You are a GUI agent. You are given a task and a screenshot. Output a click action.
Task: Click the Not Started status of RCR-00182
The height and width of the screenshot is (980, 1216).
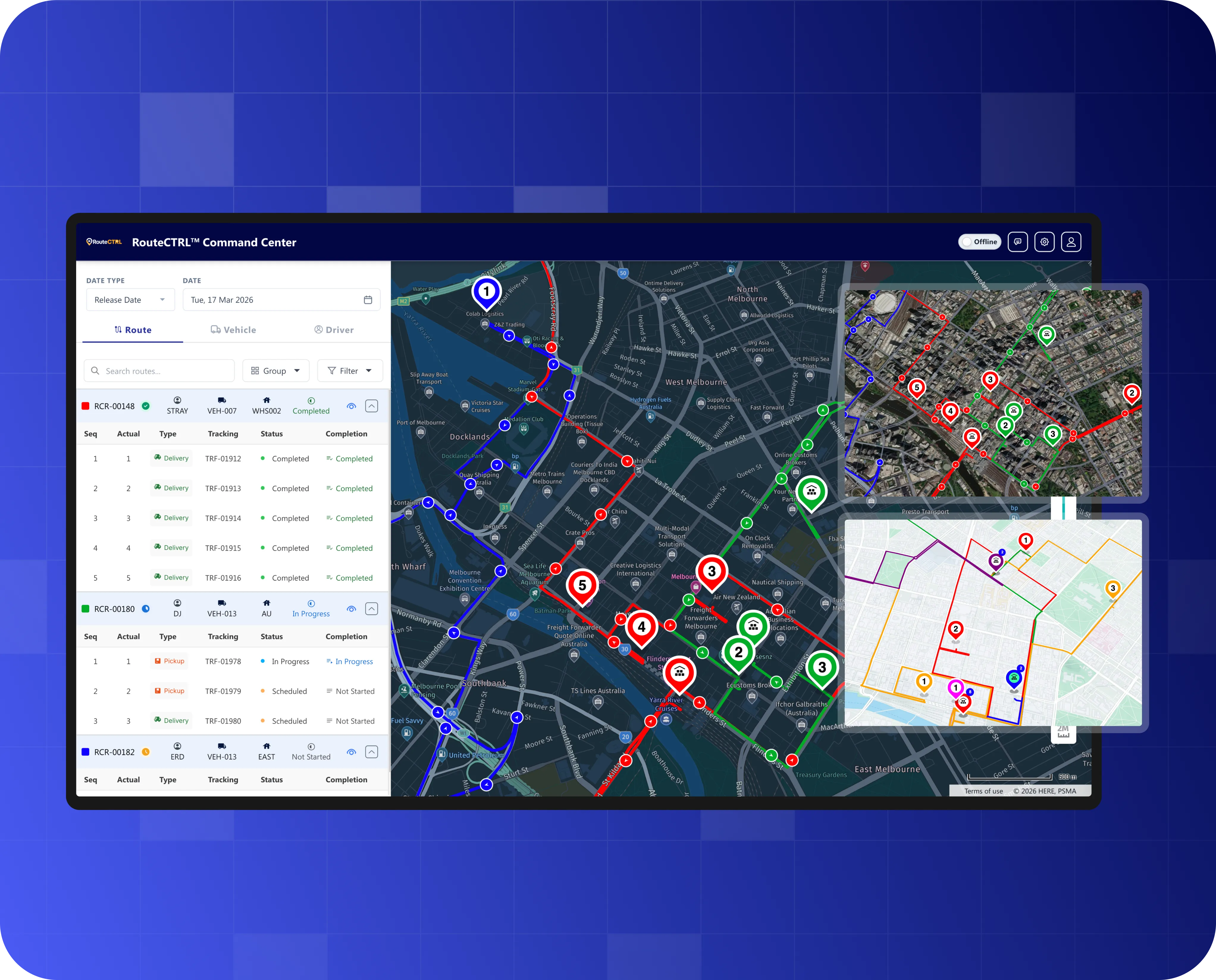point(311,757)
